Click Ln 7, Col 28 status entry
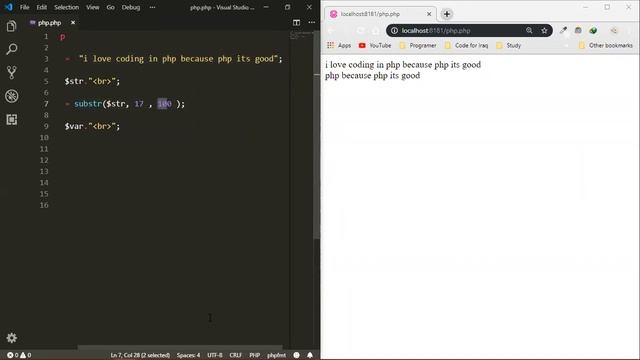This screenshot has height=360, width=640. point(140,355)
